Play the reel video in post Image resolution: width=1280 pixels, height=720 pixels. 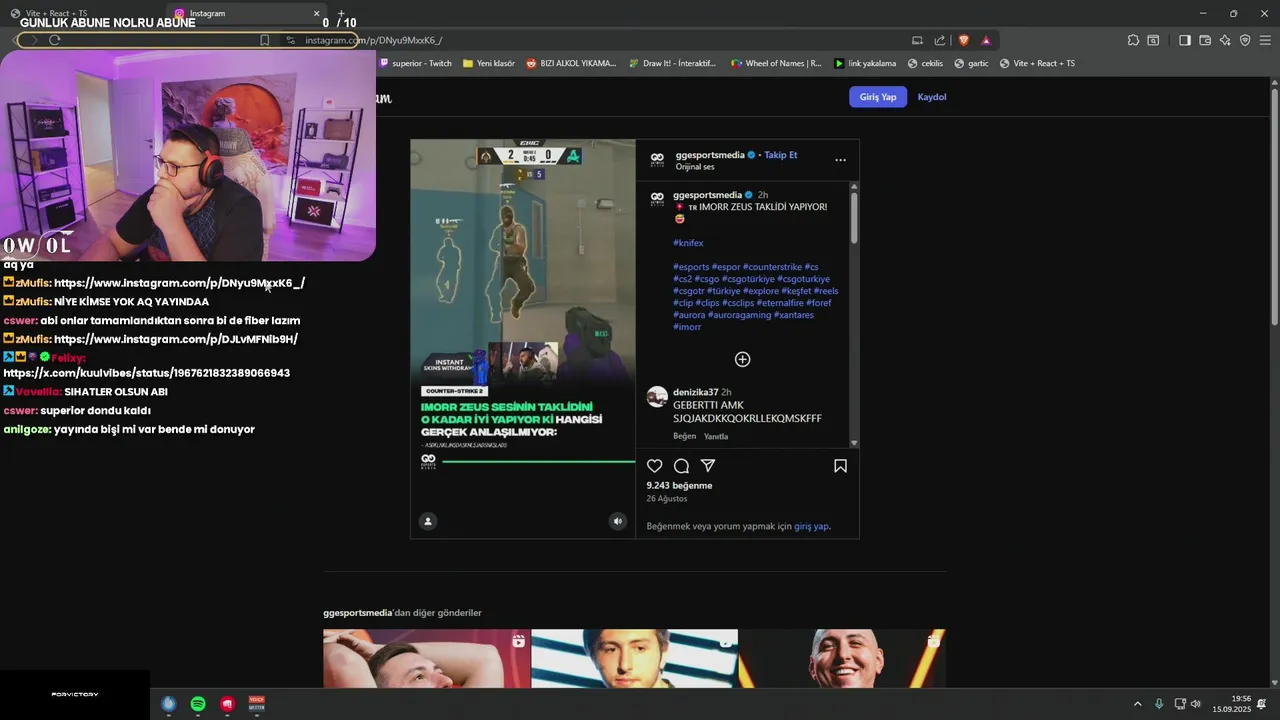pos(522,338)
